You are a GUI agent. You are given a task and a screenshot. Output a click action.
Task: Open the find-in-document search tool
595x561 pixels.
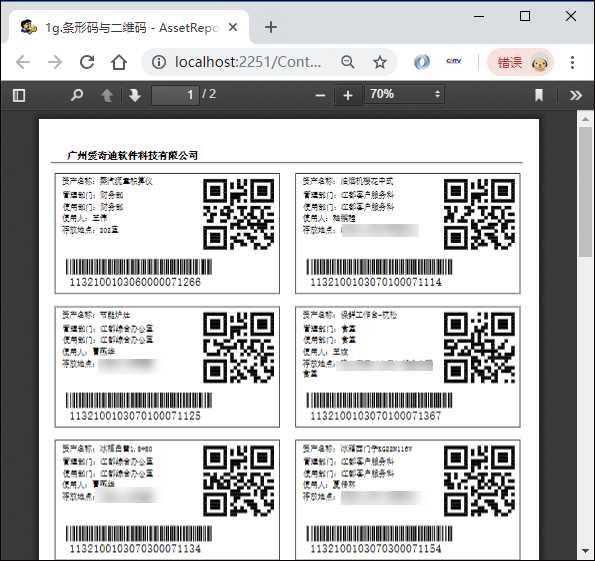[x=77, y=95]
